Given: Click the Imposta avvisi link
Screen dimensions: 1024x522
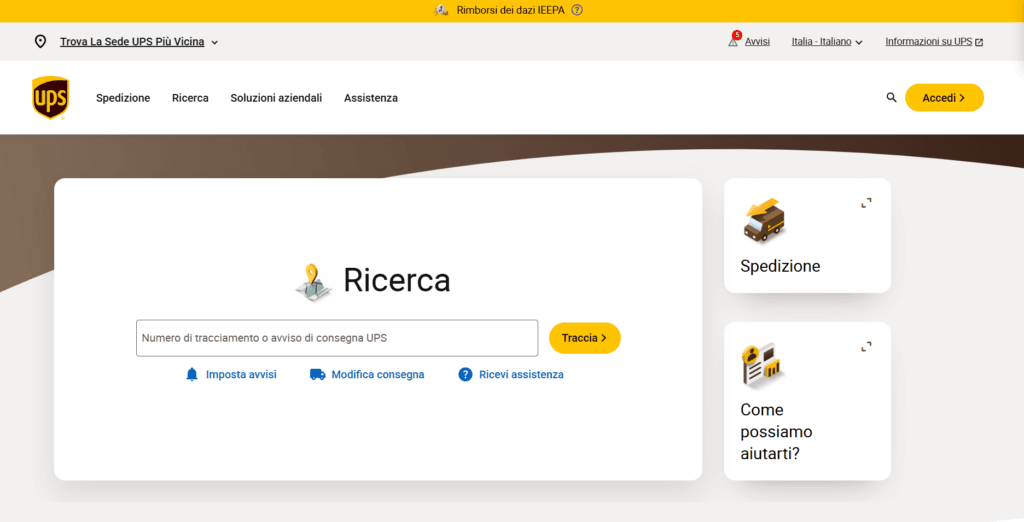Looking at the screenshot, I should pyautogui.click(x=241, y=374).
